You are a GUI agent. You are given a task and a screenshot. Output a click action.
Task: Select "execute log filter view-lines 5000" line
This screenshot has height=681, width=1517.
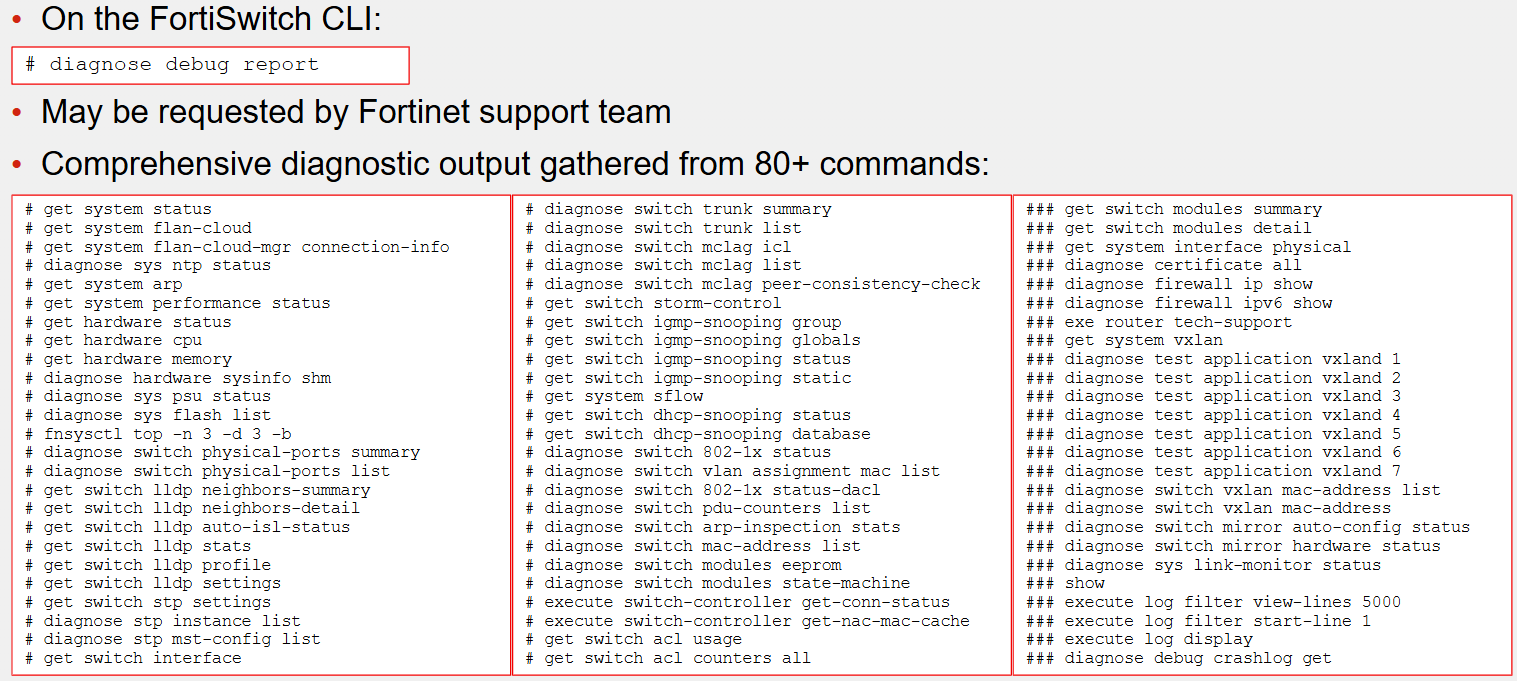pyautogui.click(x=1213, y=602)
